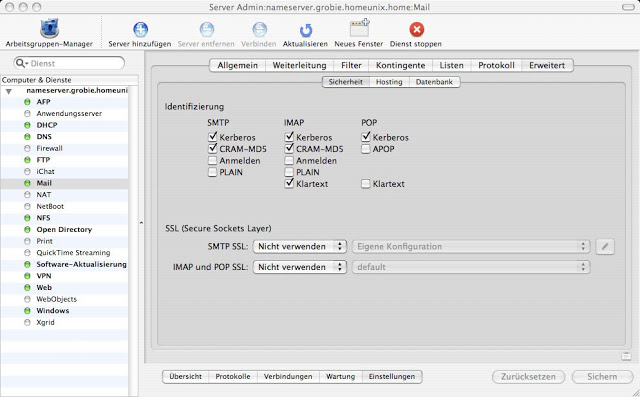Open a new window via Neues Fenster
The image size is (640, 397).
[359, 29]
